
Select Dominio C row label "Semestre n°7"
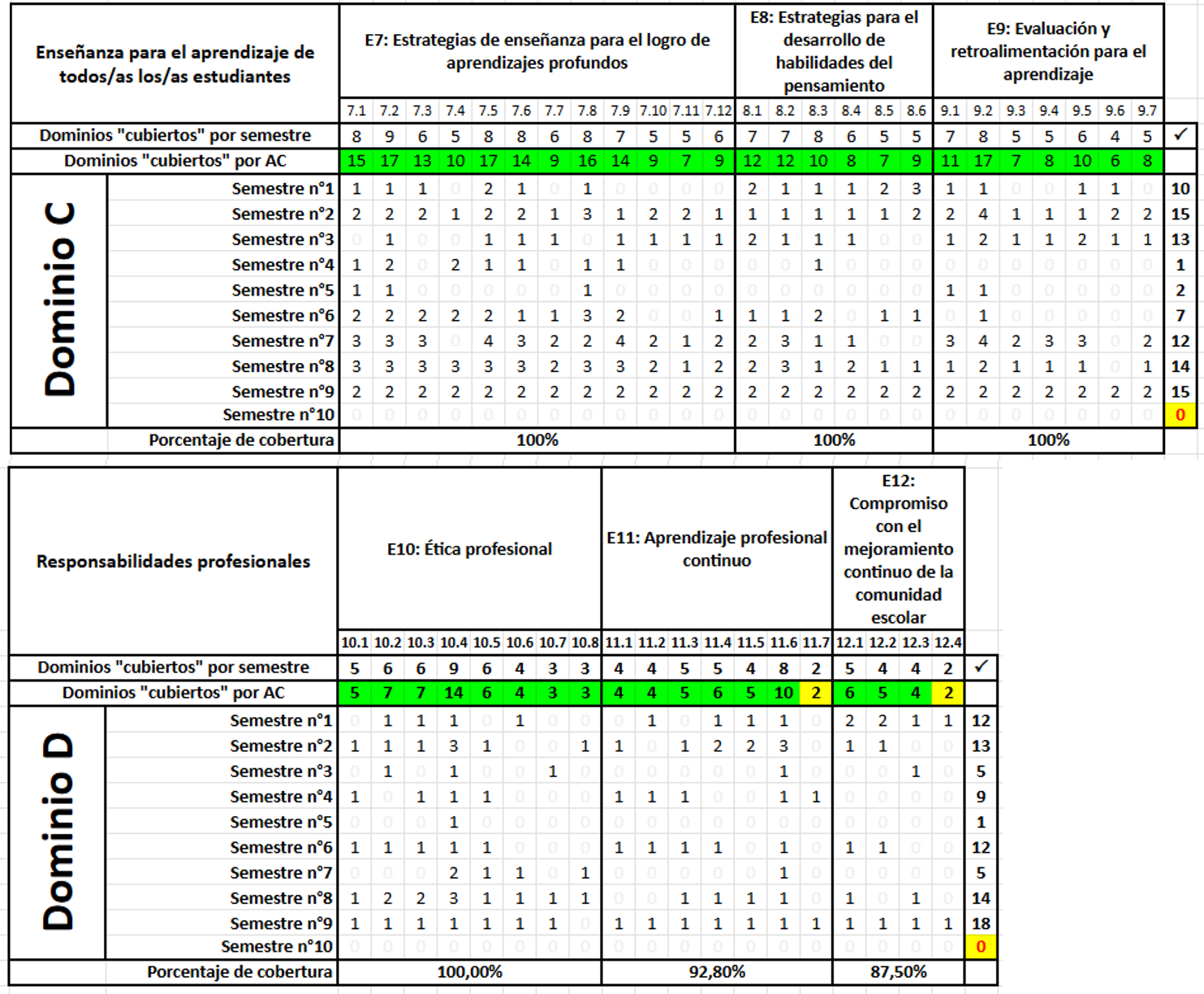283,341
